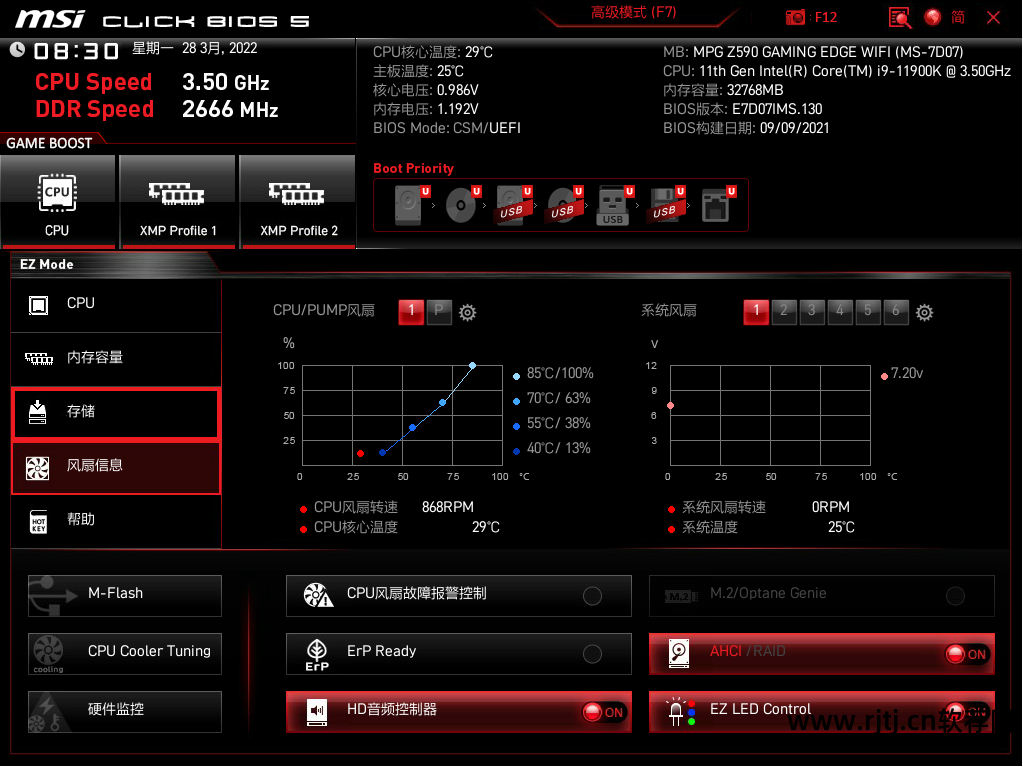The image size is (1023, 767).
Task: Enable the ErP Ready option
Action: pos(592,654)
